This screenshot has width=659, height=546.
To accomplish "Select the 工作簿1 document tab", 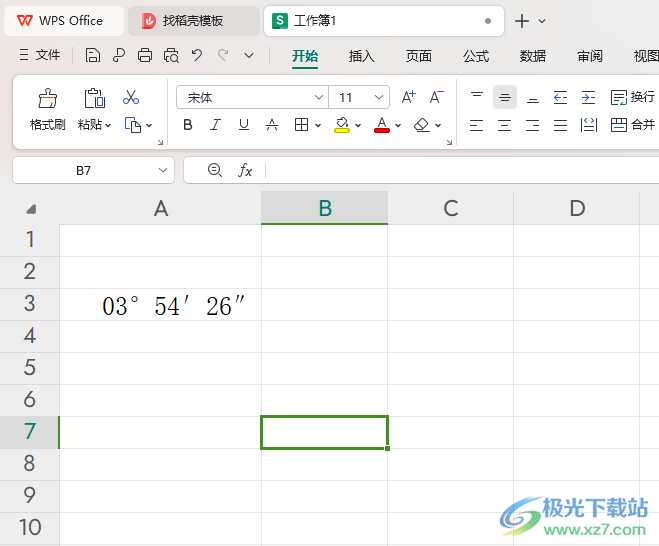I will pos(384,21).
